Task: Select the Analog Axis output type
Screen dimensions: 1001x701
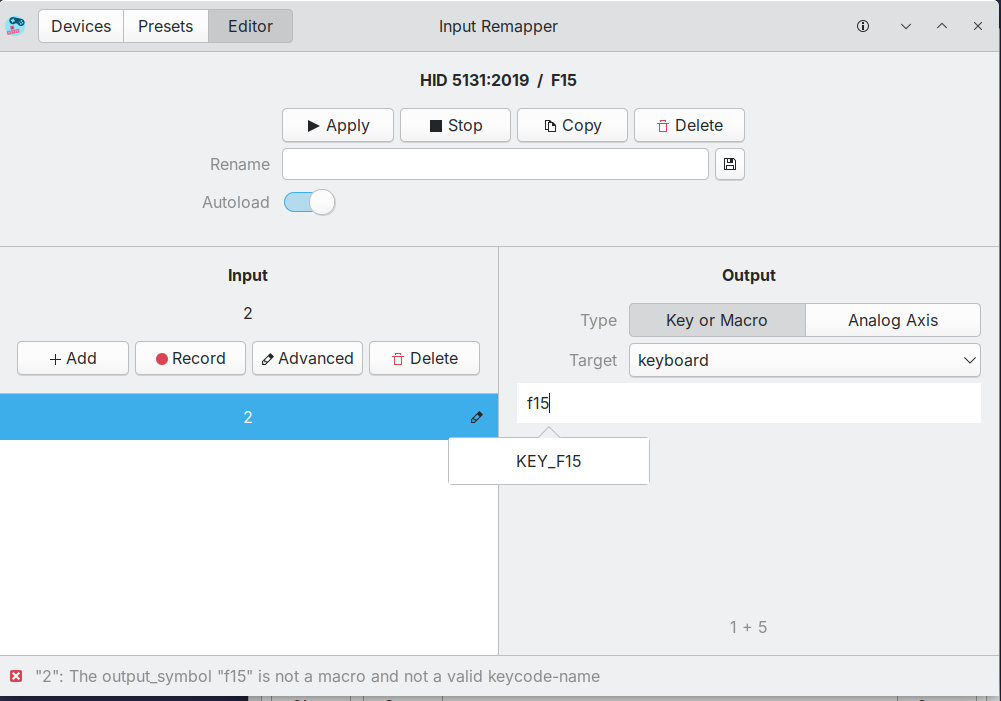Action: [x=892, y=320]
